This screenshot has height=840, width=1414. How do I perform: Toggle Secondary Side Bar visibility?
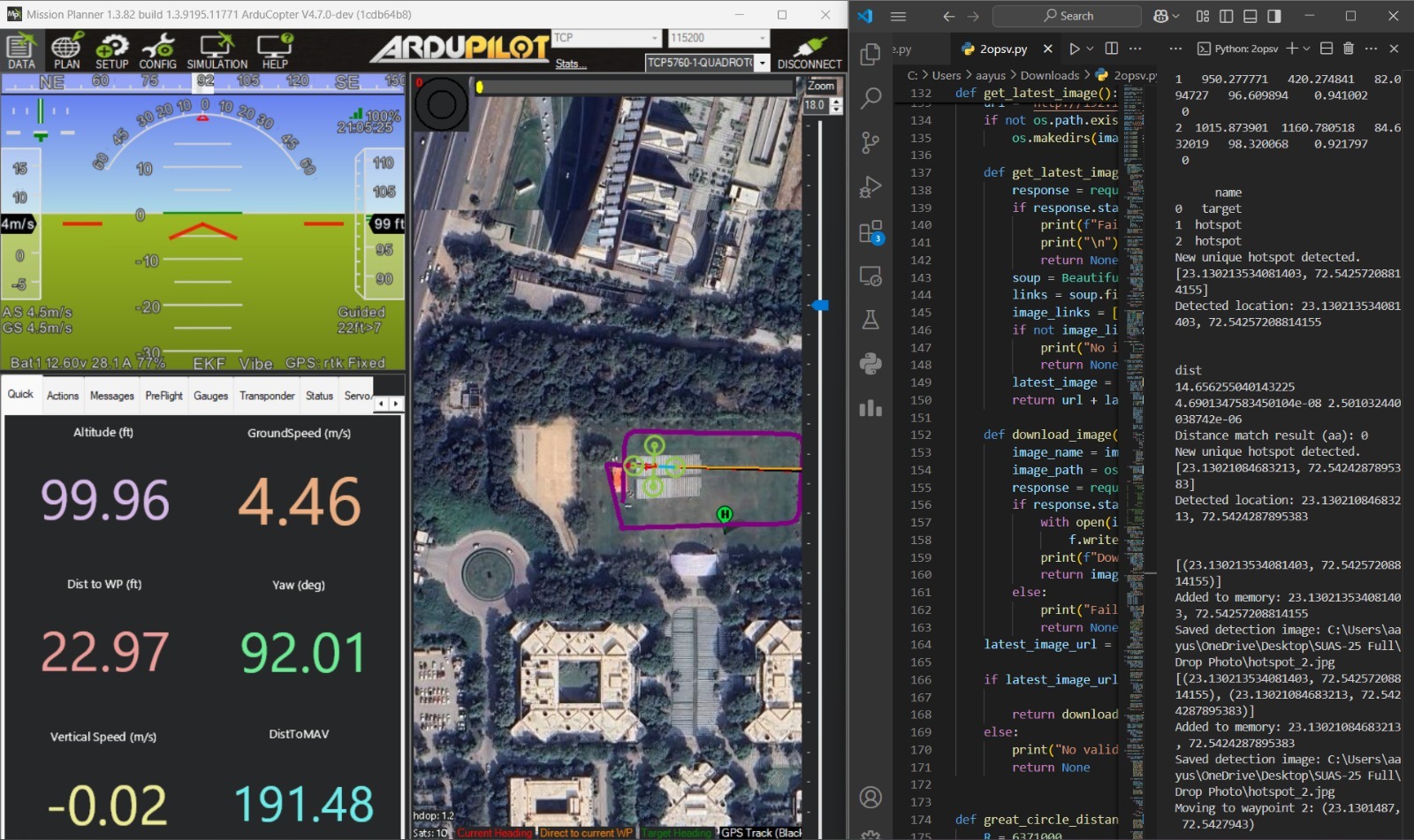[x=1274, y=16]
